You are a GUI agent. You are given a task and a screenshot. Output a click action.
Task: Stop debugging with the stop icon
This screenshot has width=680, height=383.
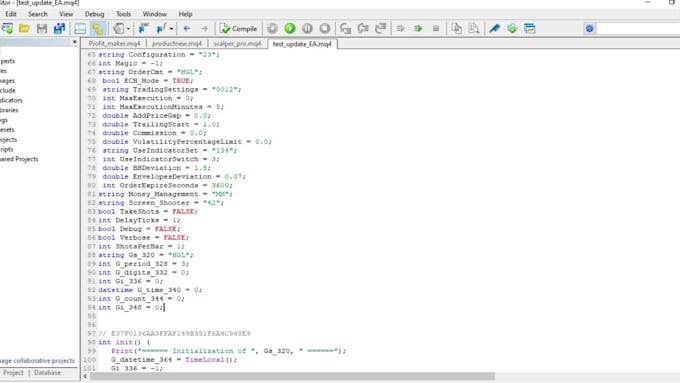324,29
